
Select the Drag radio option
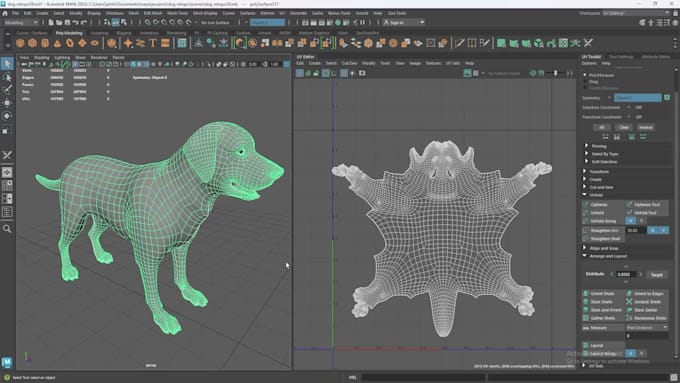[585, 82]
